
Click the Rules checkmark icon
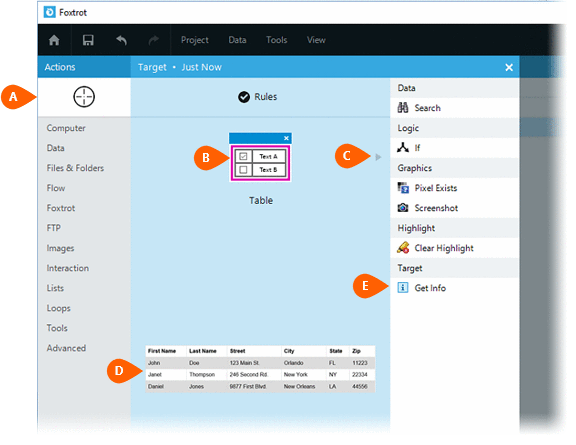click(244, 97)
